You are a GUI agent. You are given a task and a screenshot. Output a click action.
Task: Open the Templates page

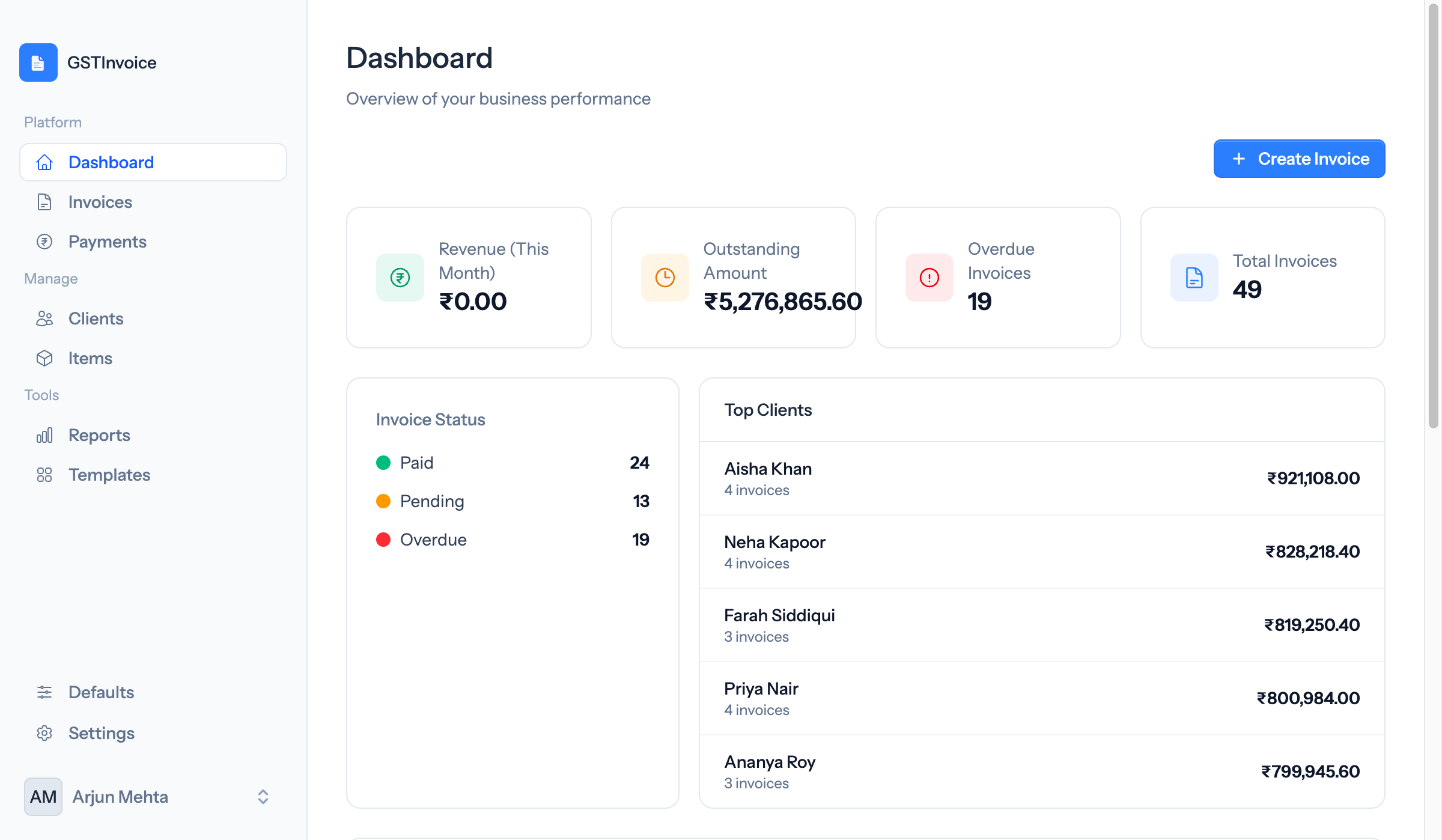pos(153,475)
